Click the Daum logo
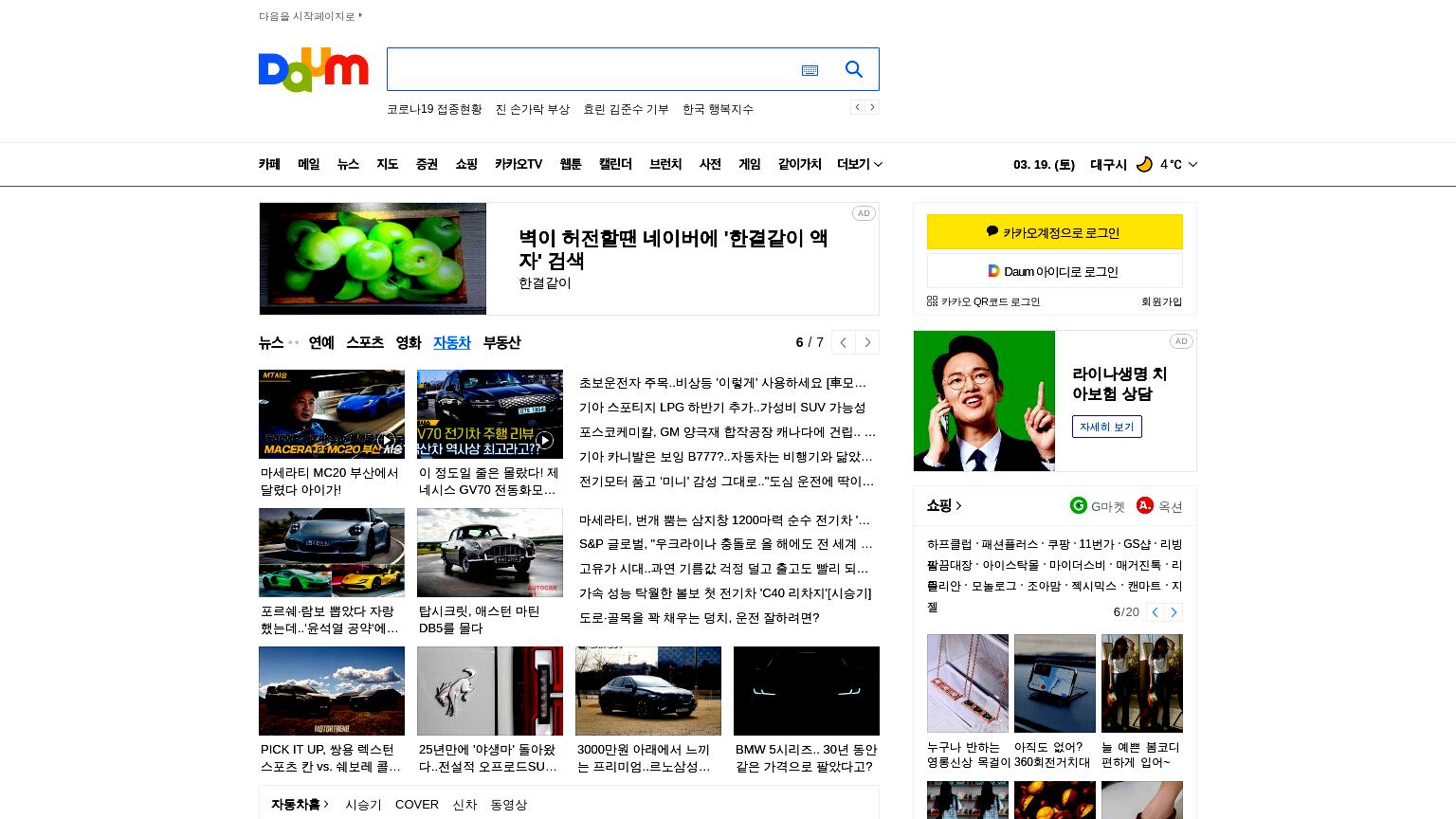This screenshot has width=1456, height=819. click(x=313, y=69)
